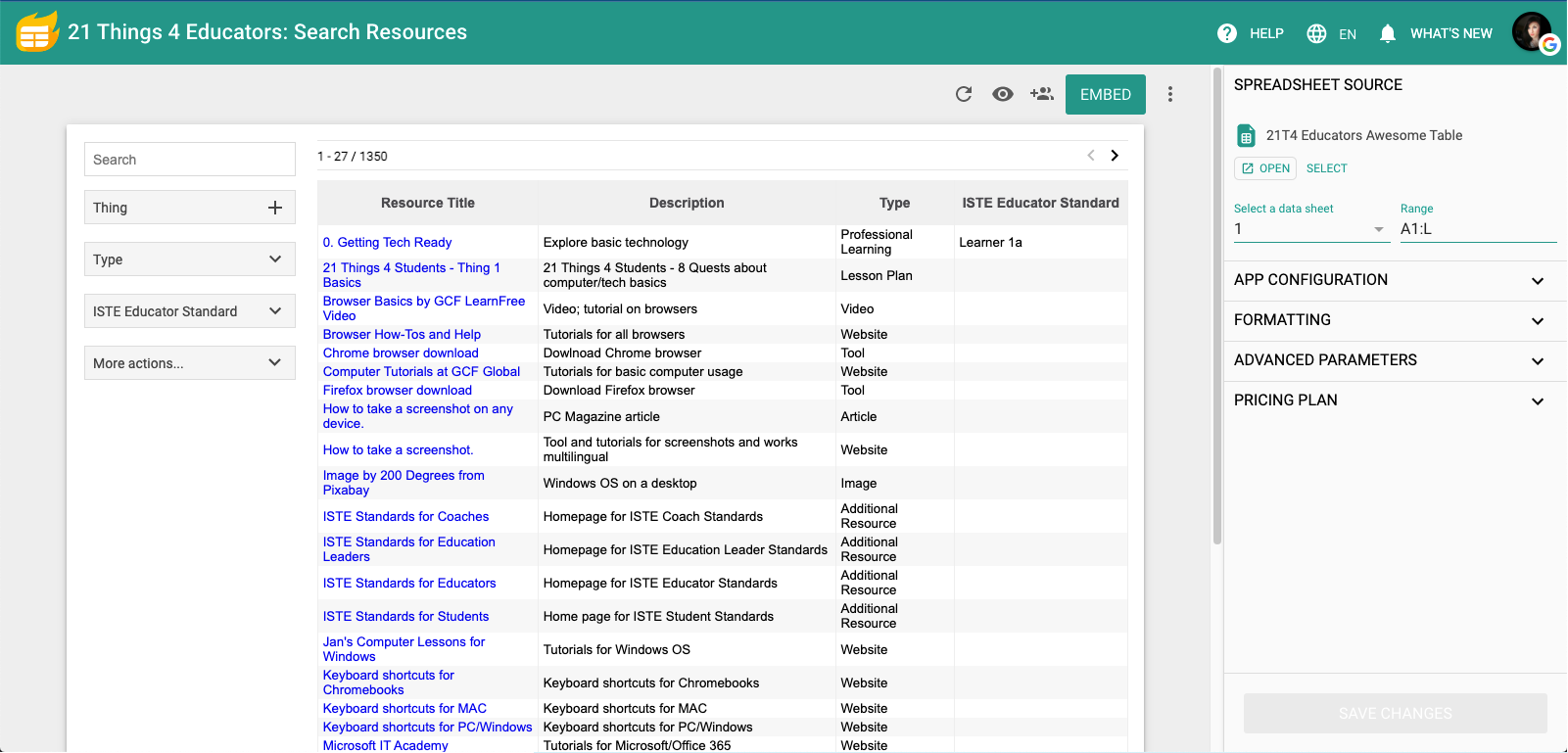
Task: Click the OPEN spreadsheet button
Action: coord(1265,168)
